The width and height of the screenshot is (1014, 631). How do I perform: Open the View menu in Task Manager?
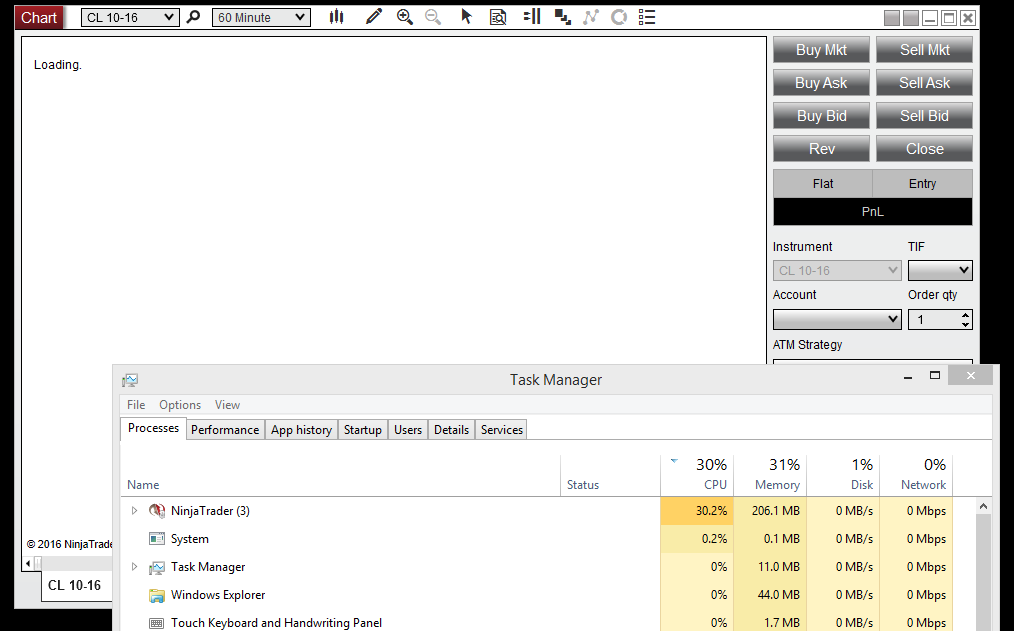pos(227,405)
